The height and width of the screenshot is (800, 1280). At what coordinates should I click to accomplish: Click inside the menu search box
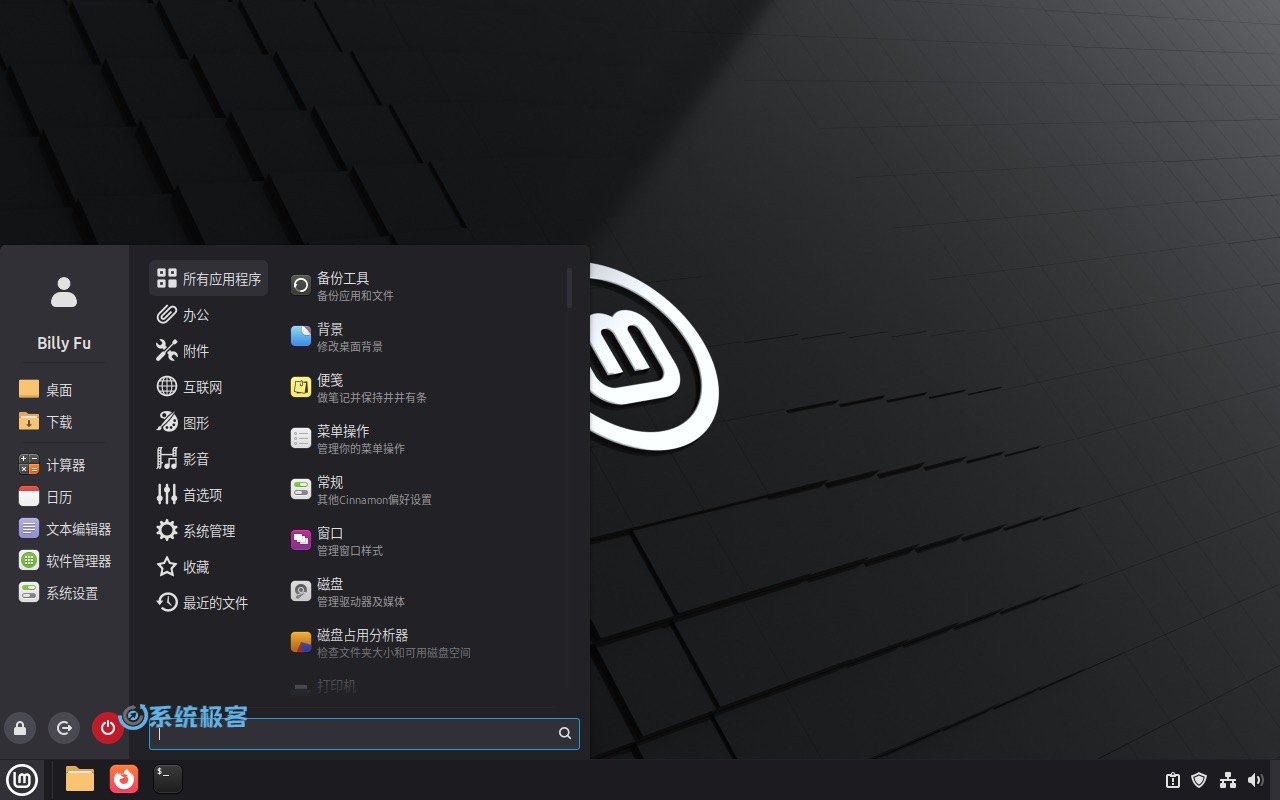pos(360,733)
